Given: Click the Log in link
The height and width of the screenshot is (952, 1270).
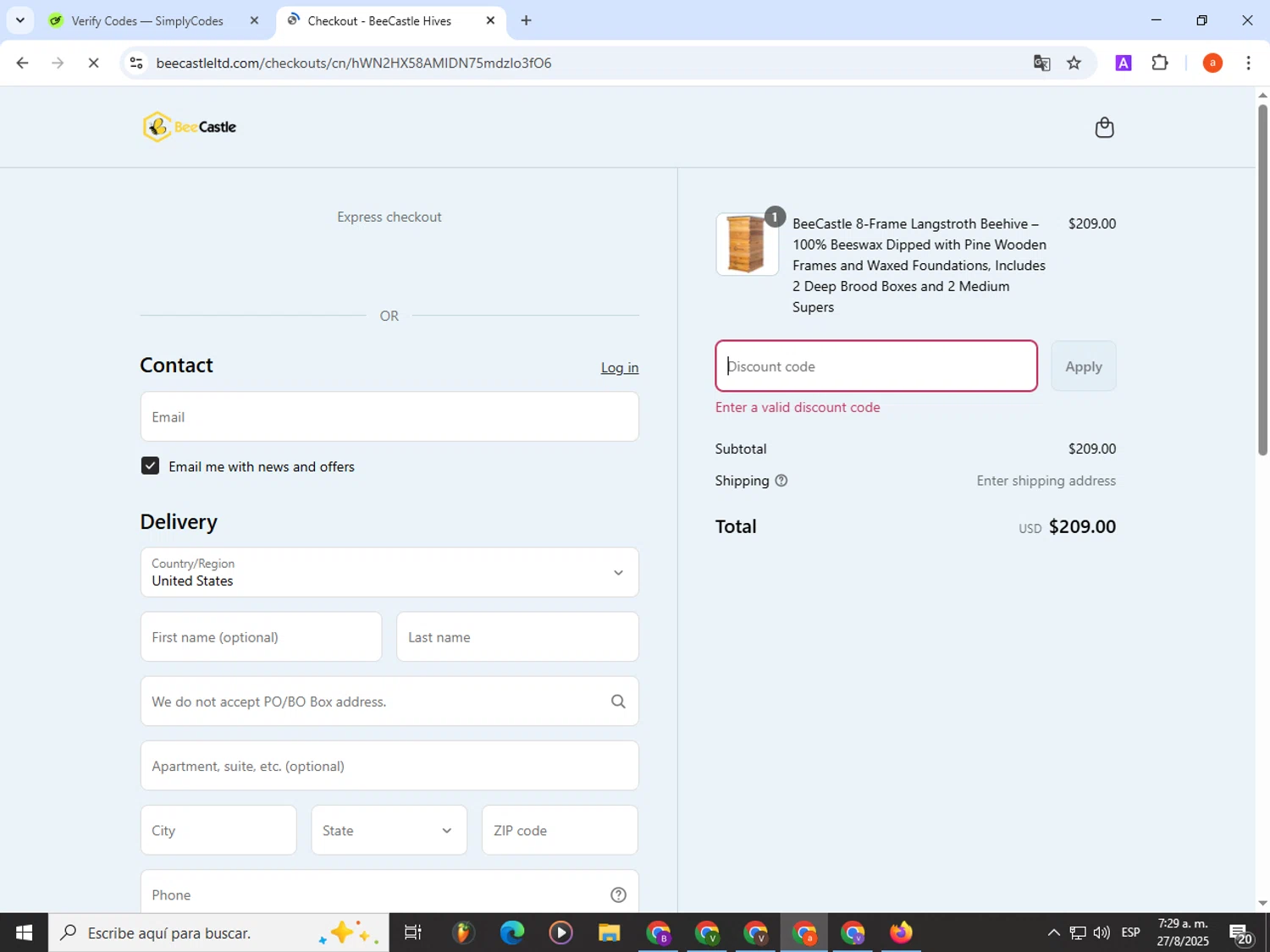Looking at the screenshot, I should [620, 367].
